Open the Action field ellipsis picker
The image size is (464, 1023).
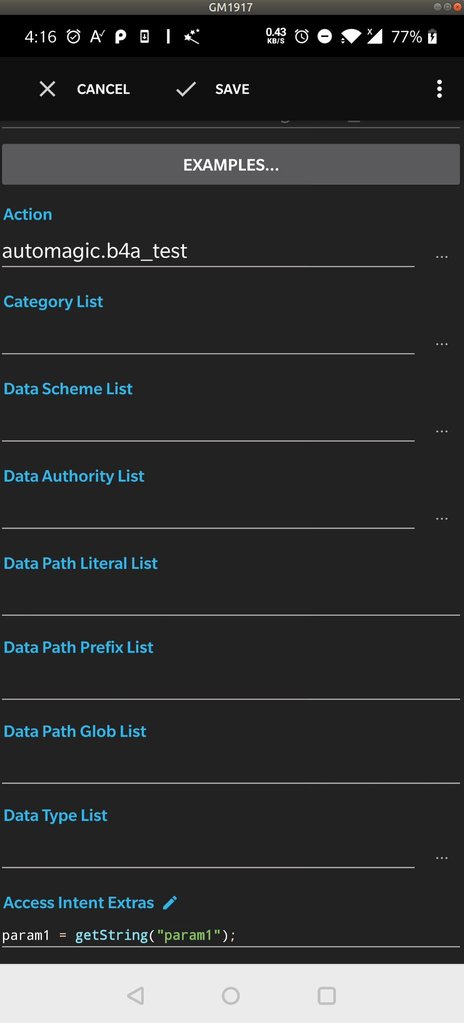[442, 257]
